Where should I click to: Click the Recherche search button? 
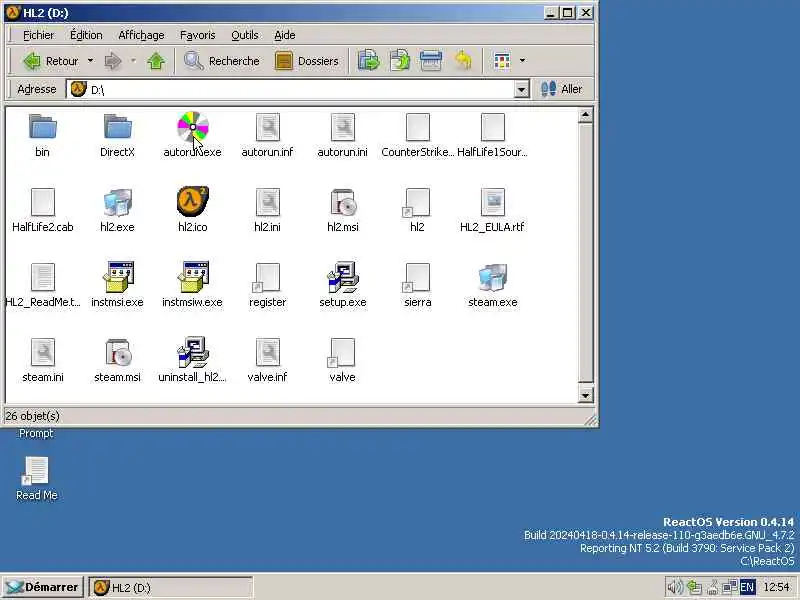[x=221, y=61]
